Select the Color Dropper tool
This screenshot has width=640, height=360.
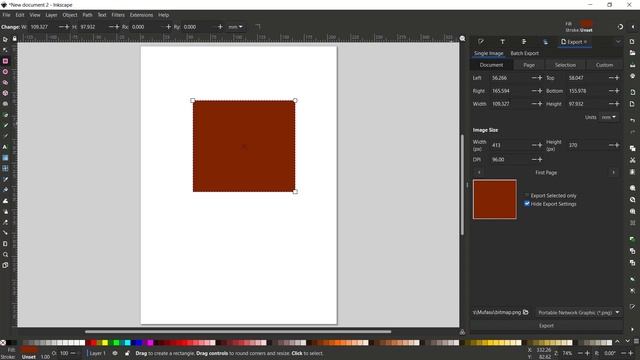5,179
